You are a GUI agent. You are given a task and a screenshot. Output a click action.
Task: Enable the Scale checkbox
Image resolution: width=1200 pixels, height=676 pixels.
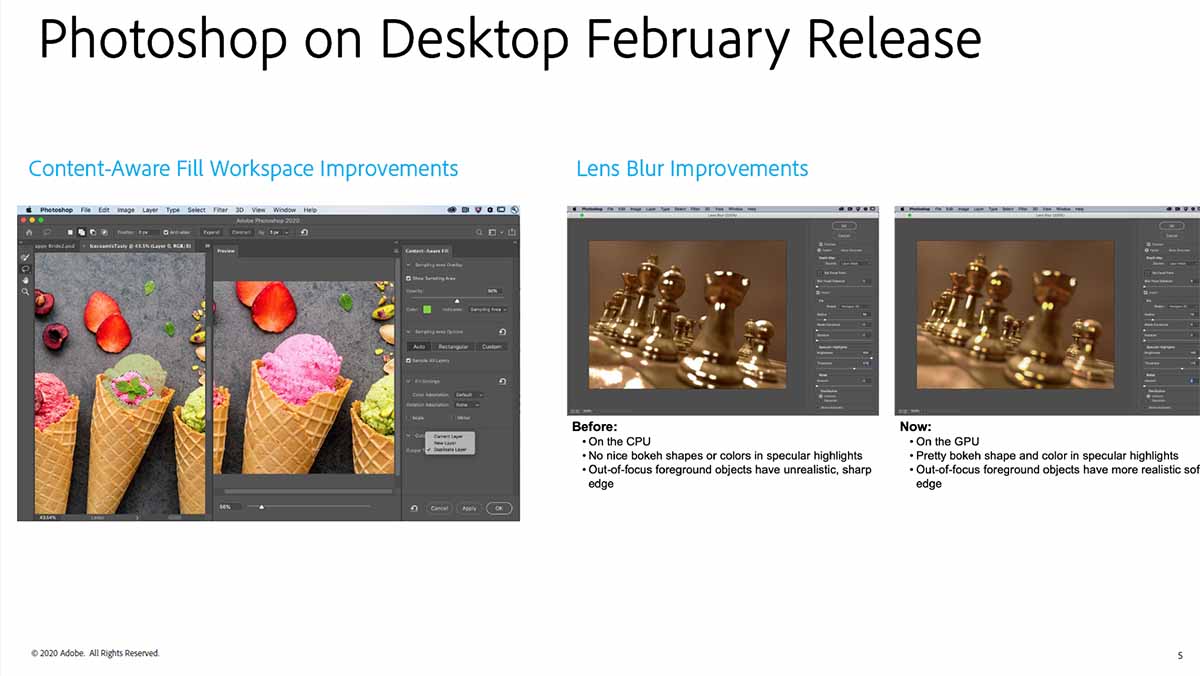tap(409, 418)
